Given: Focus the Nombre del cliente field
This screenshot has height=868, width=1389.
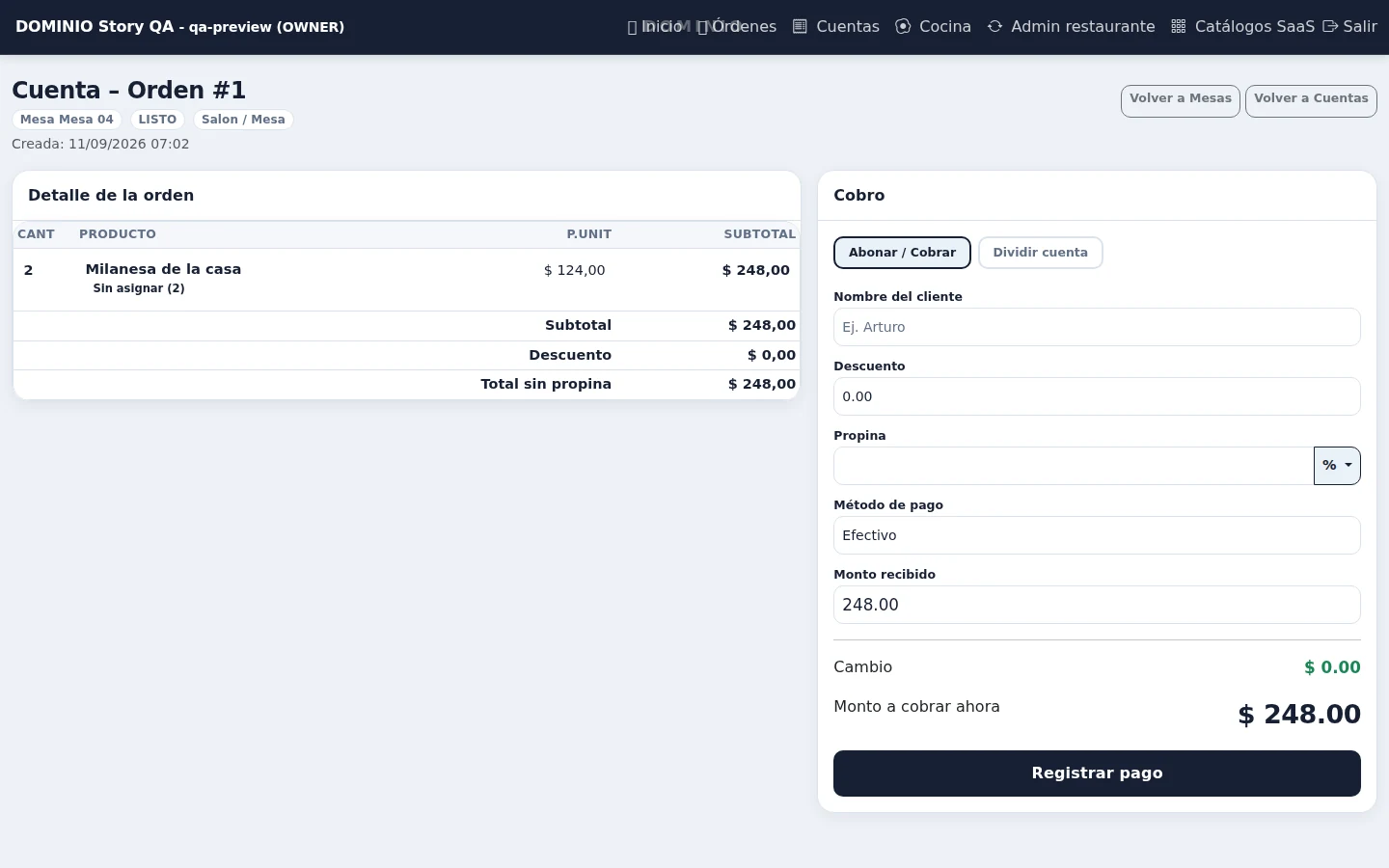Looking at the screenshot, I should tap(1097, 327).
